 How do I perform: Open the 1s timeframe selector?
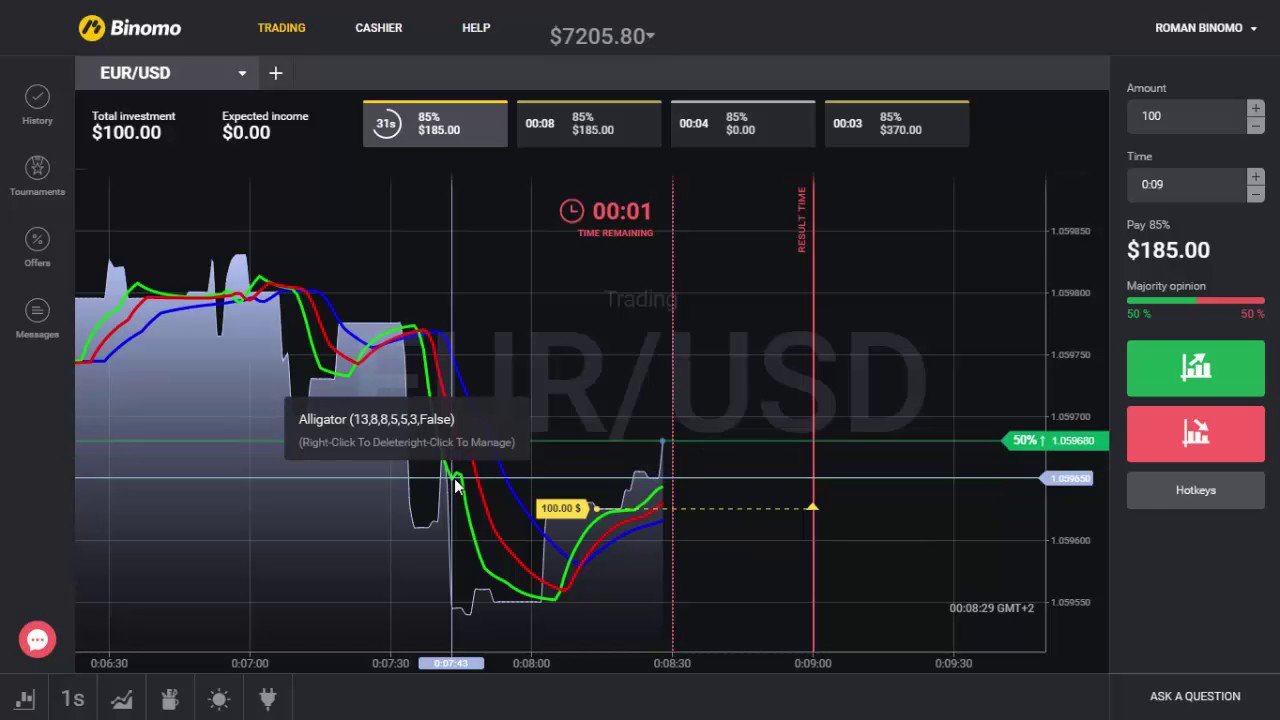click(72, 699)
